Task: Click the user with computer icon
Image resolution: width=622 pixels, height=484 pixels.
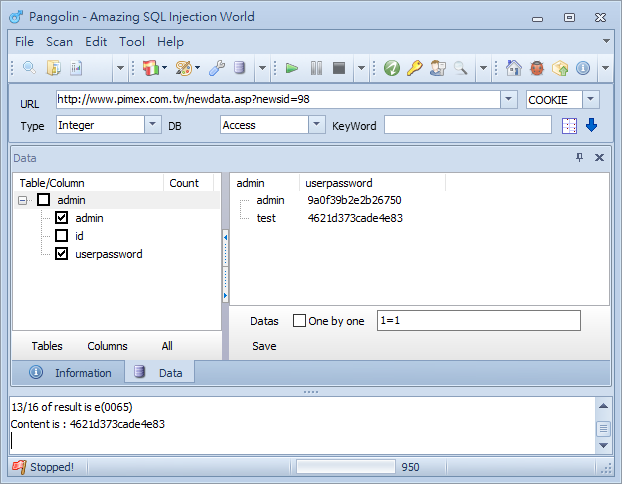Action: tap(438, 68)
